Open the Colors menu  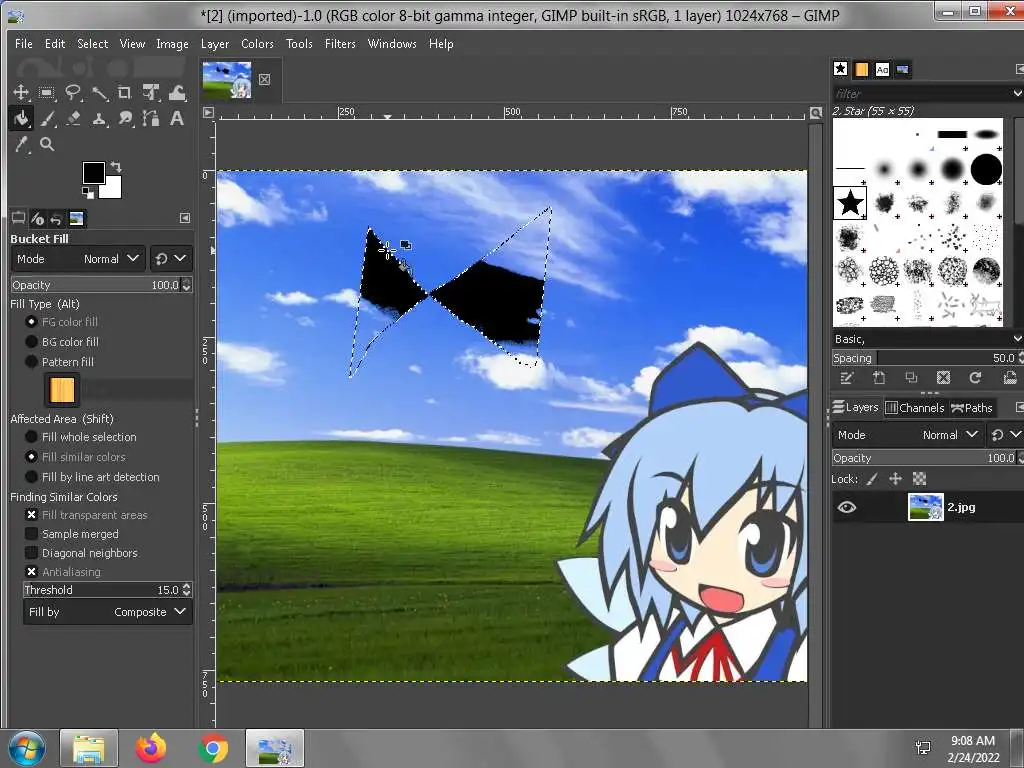(257, 44)
